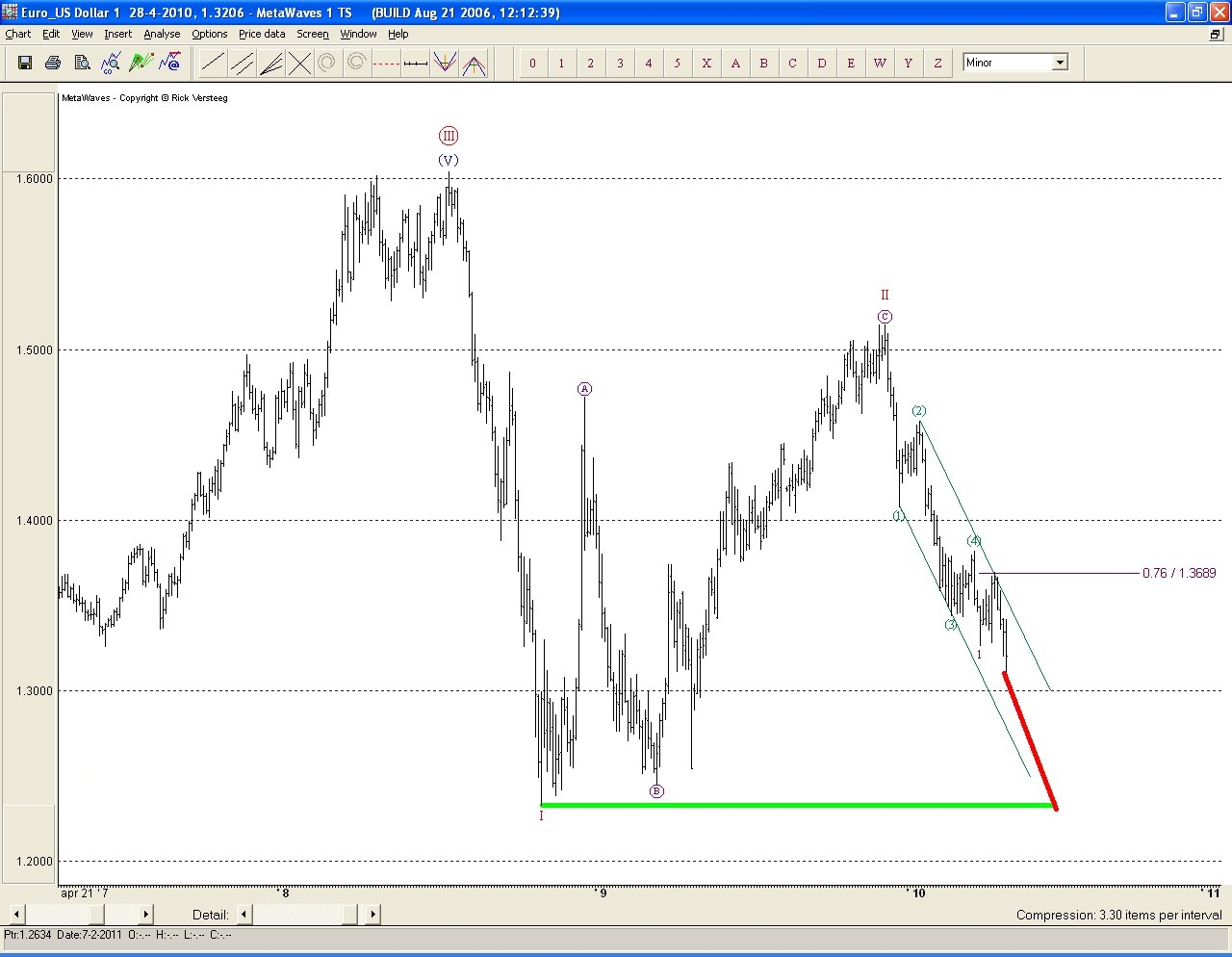Open Print Preview from toolbar
Image resolution: width=1232 pixels, height=957 pixels.
click(82, 63)
